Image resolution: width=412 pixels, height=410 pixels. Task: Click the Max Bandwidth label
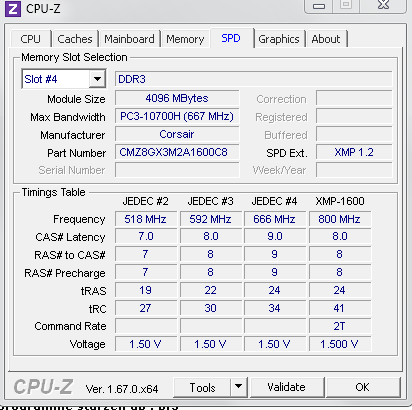(x=68, y=117)
